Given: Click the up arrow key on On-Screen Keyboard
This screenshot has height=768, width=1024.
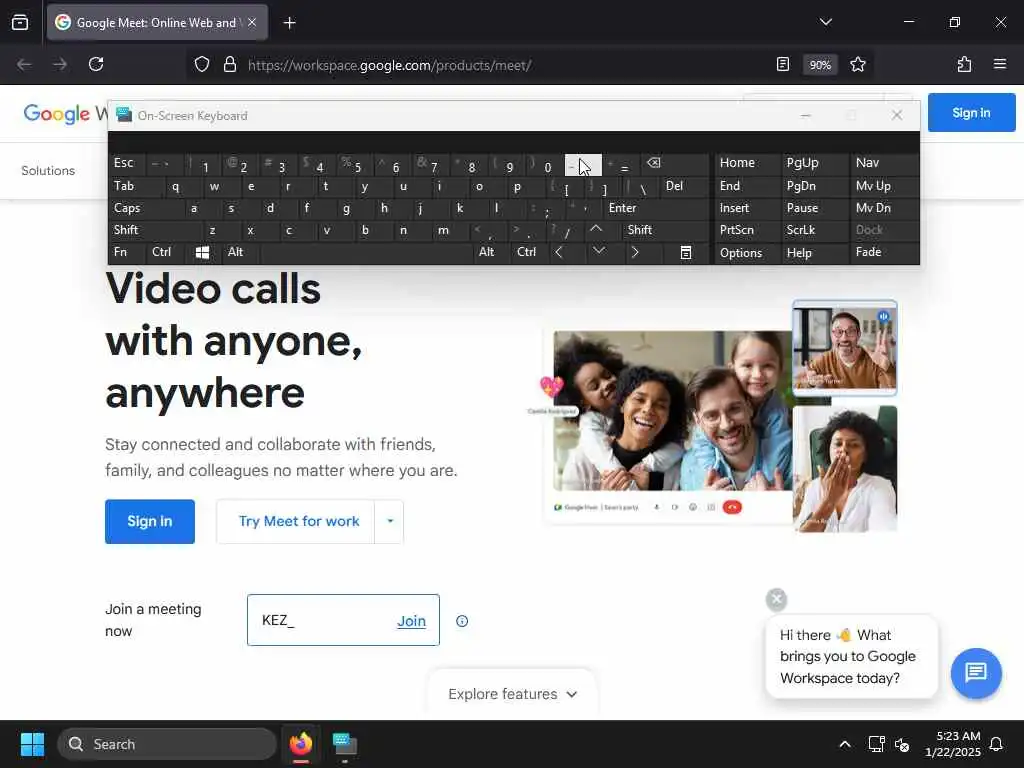Looking at the screenshot, I should pyautogui.click(x=595, y=229).
